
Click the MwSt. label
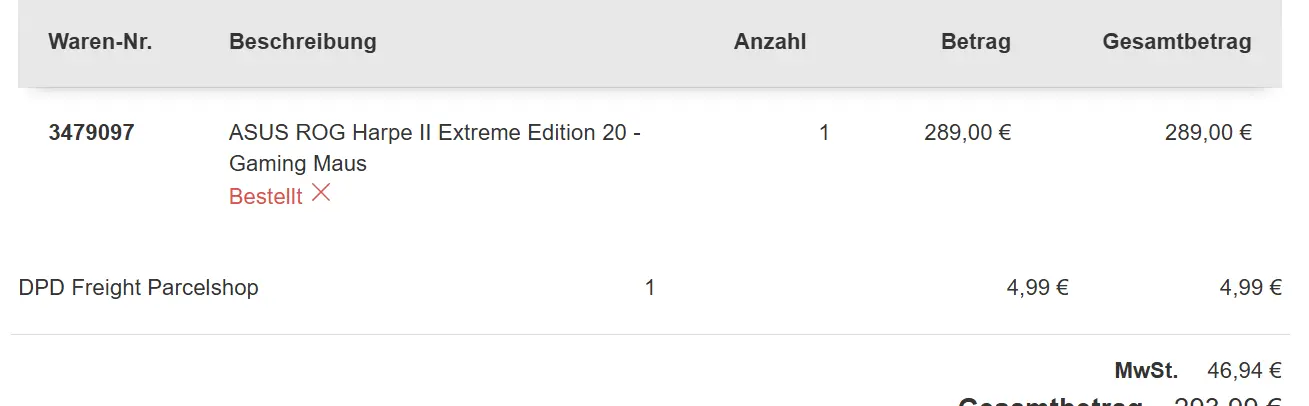click(1146, 371)
